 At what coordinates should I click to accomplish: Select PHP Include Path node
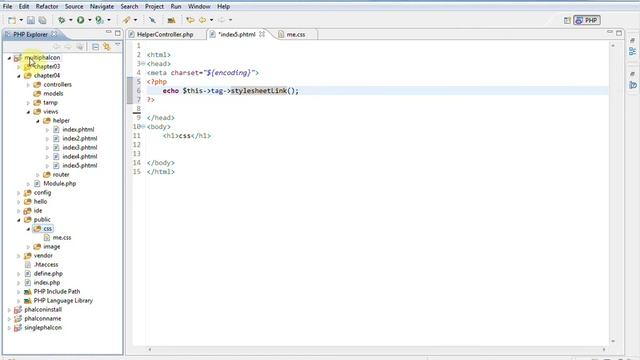point(57,291)
